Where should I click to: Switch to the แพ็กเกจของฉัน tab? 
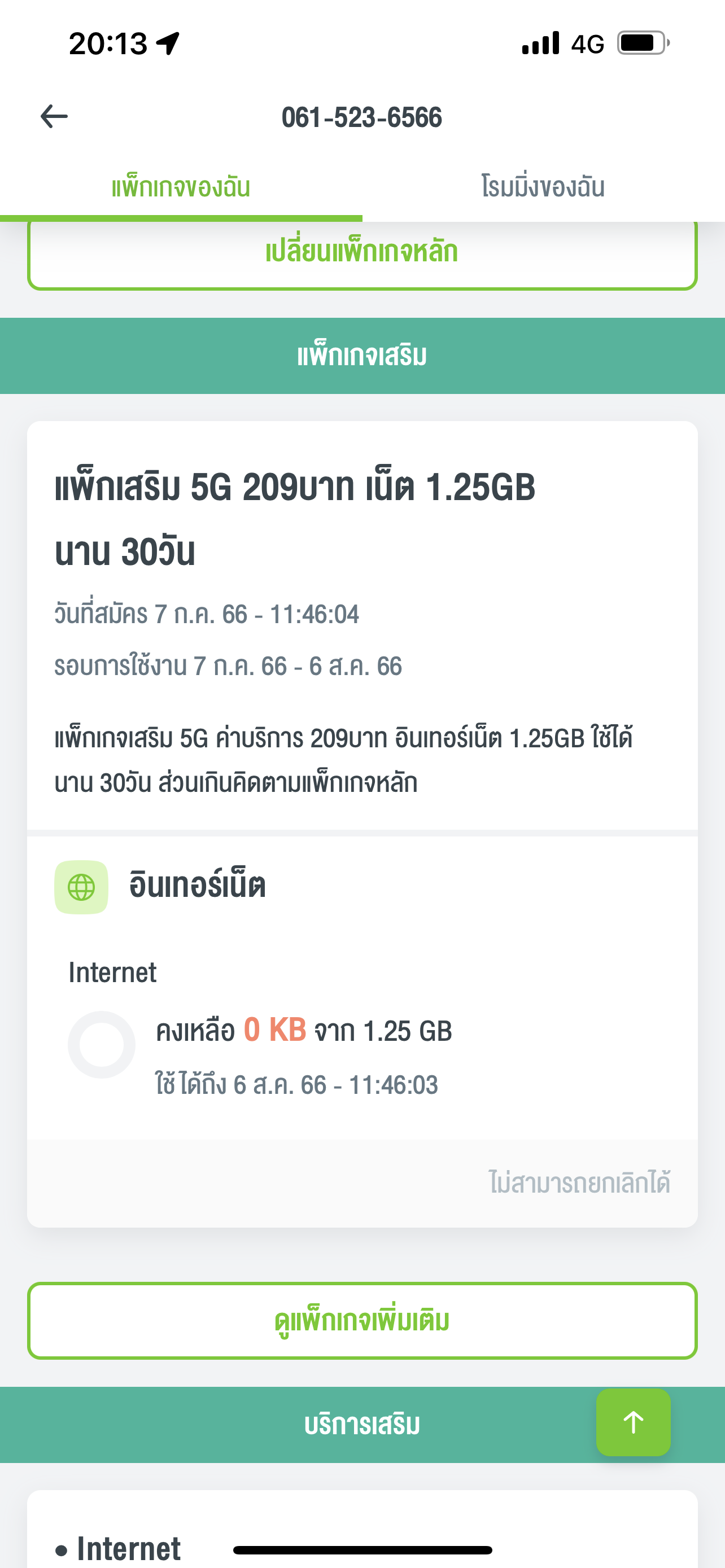coord(181,187)
